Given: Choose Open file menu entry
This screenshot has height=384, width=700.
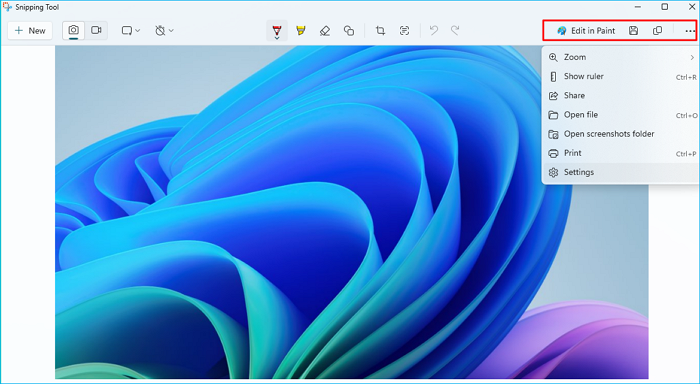Looking at the screenshot, I should coord(621,115).
